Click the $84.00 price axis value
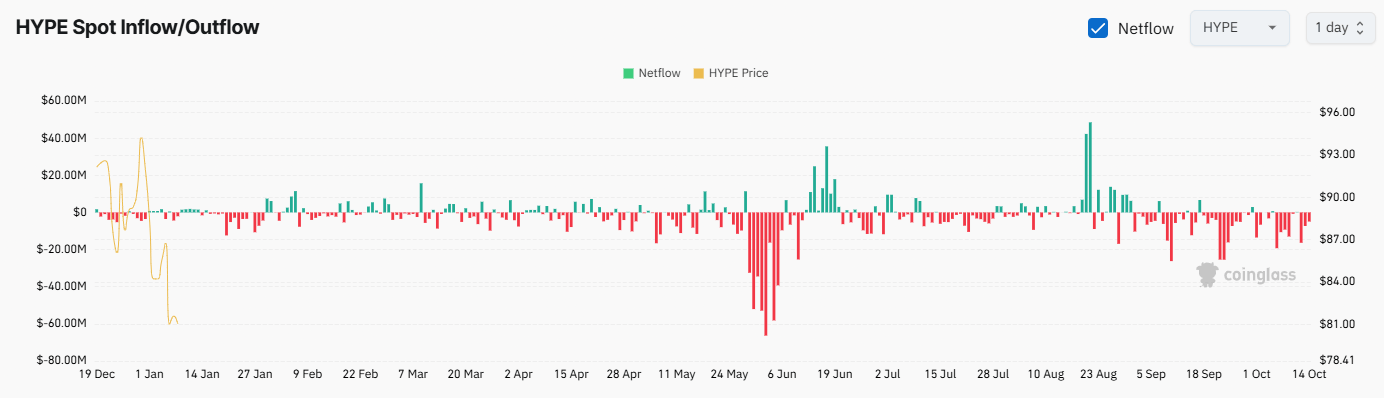The height and width of the screenshot is (398, 1384). (1337, 281)
